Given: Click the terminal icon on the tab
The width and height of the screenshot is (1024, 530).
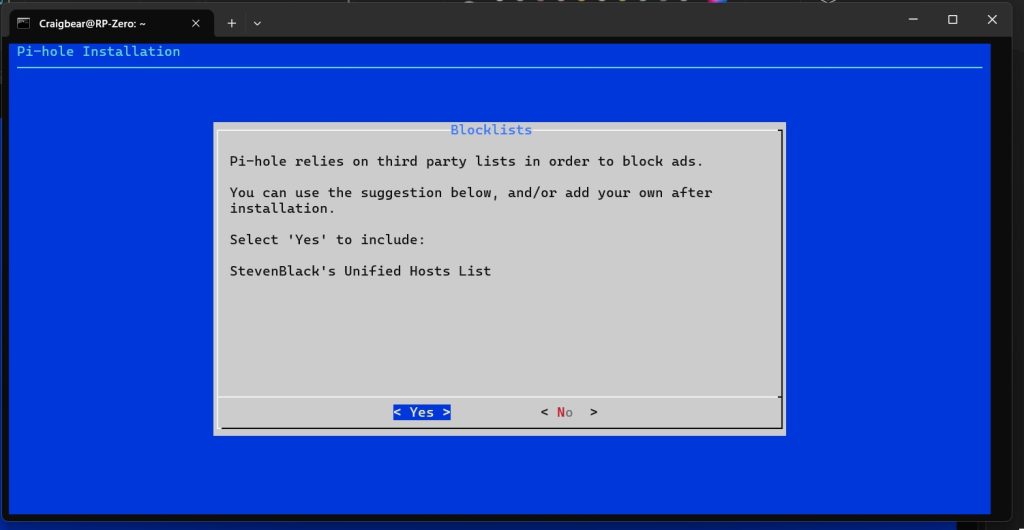Looking at the screenshot, I should 23,22.
